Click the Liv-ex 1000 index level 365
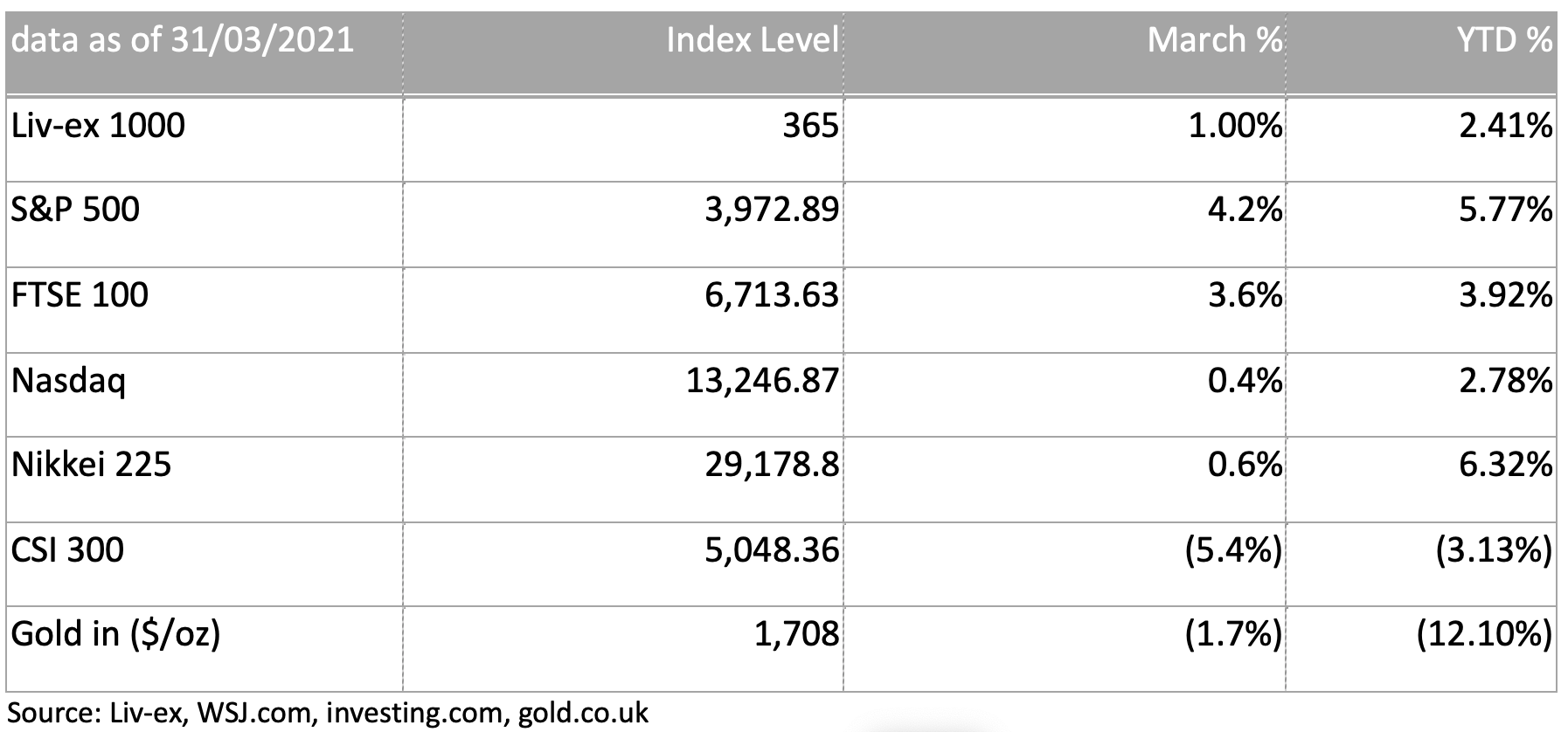This screenshot has height=732, width=1568. click(810, 126)
